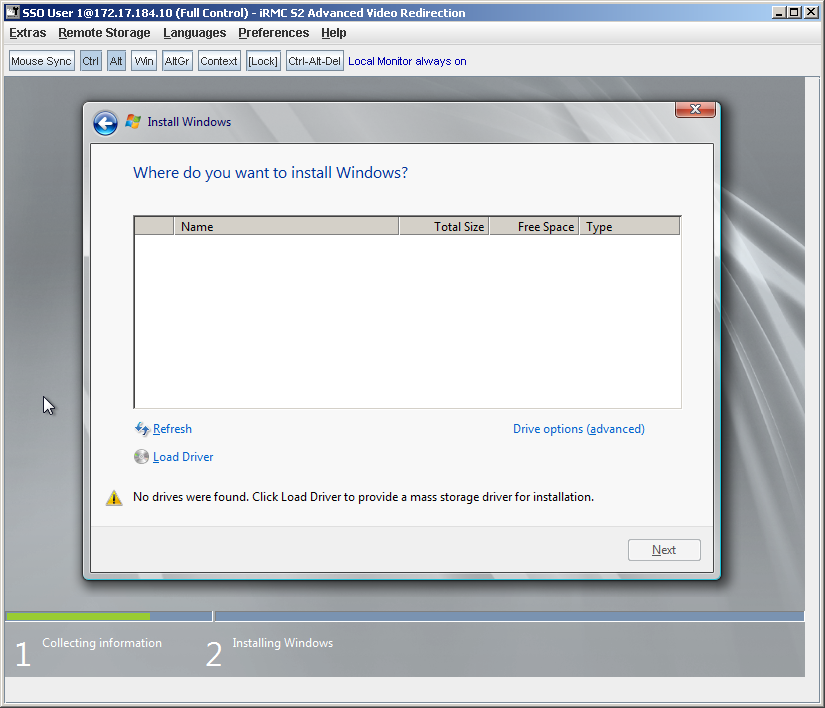Open the Remote Storage menu

[104, 33]
